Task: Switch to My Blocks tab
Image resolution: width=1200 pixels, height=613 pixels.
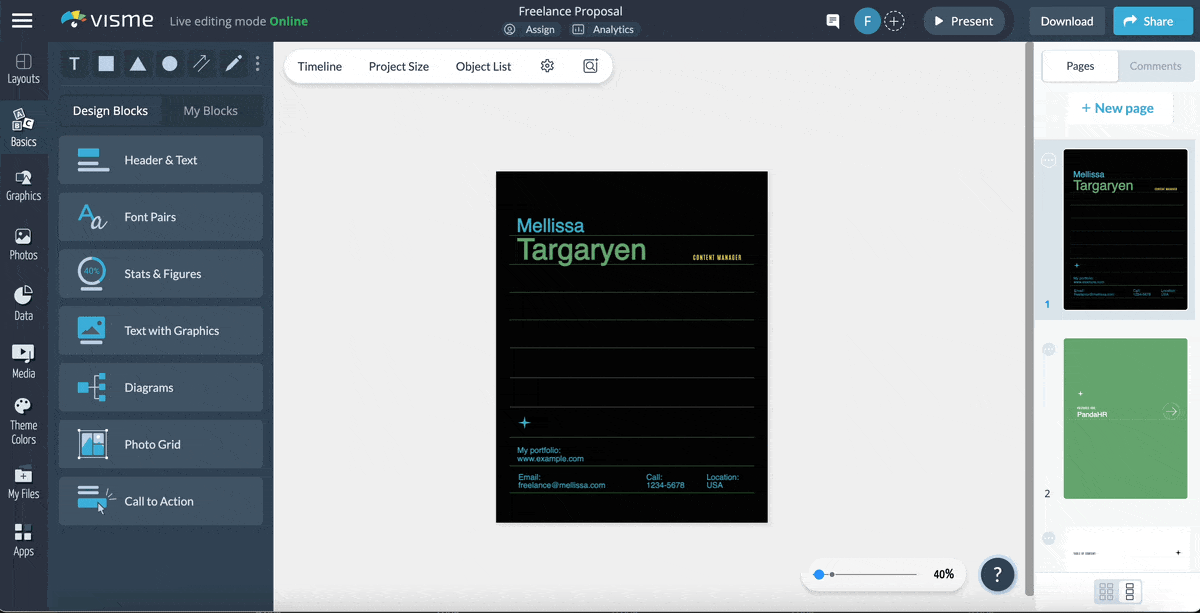Action: click(210, 111)
